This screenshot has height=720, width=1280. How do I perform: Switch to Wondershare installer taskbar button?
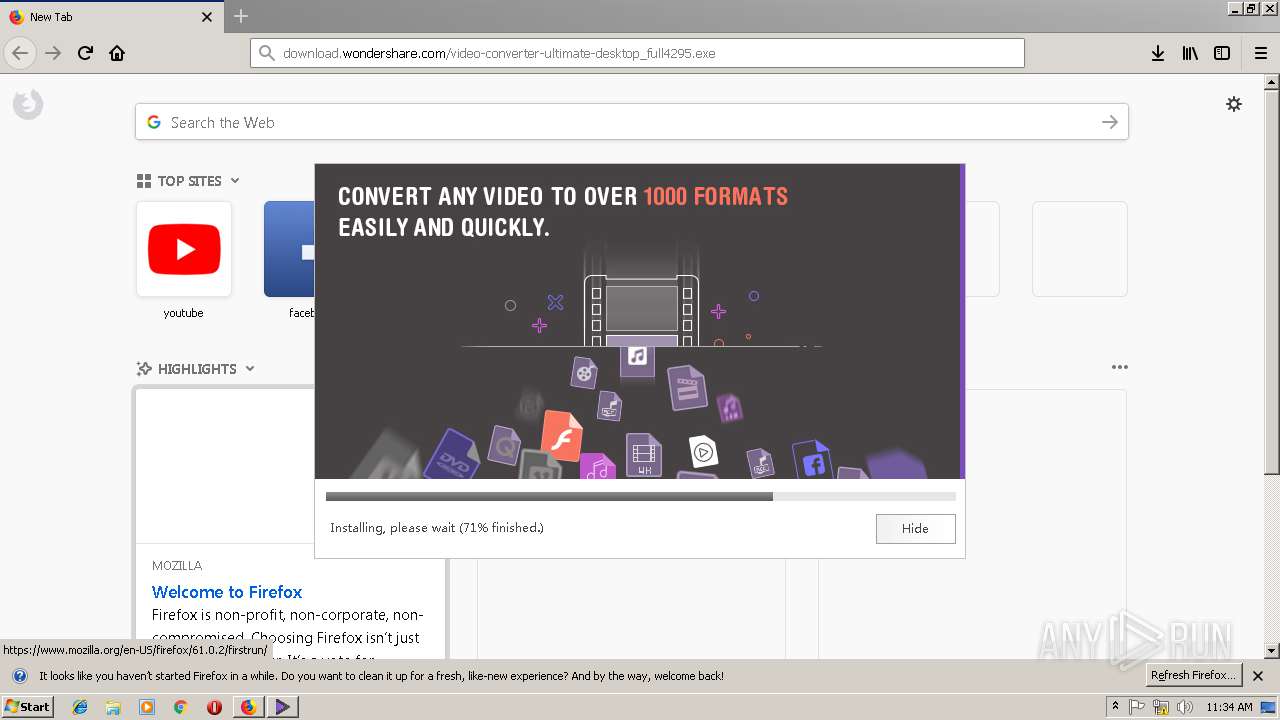pyautogui.click(x=282, y=707)
